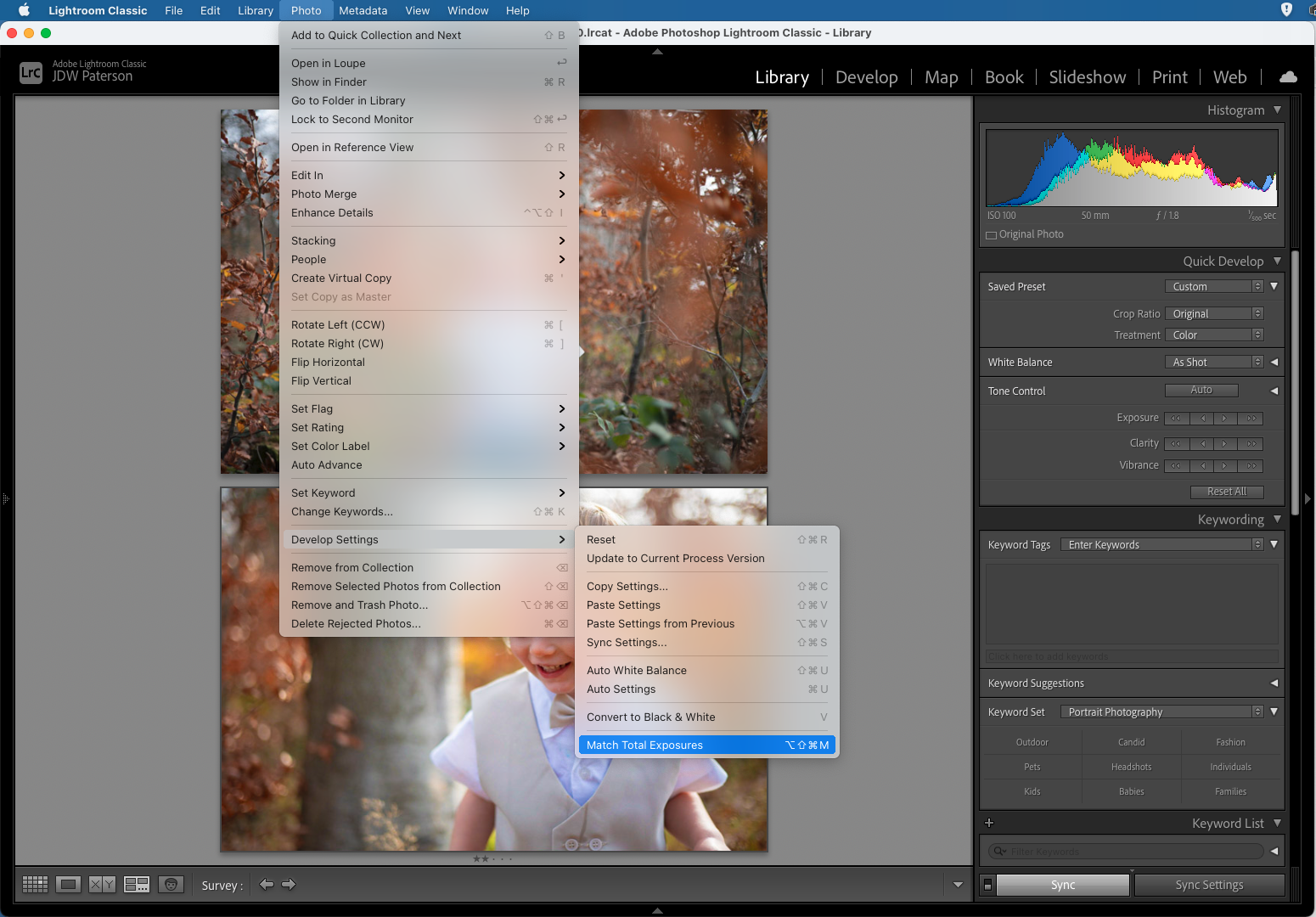Decrease Vibrance by a small step
This screenshot has height=917, width=1316.
[x=1202, y=466]
